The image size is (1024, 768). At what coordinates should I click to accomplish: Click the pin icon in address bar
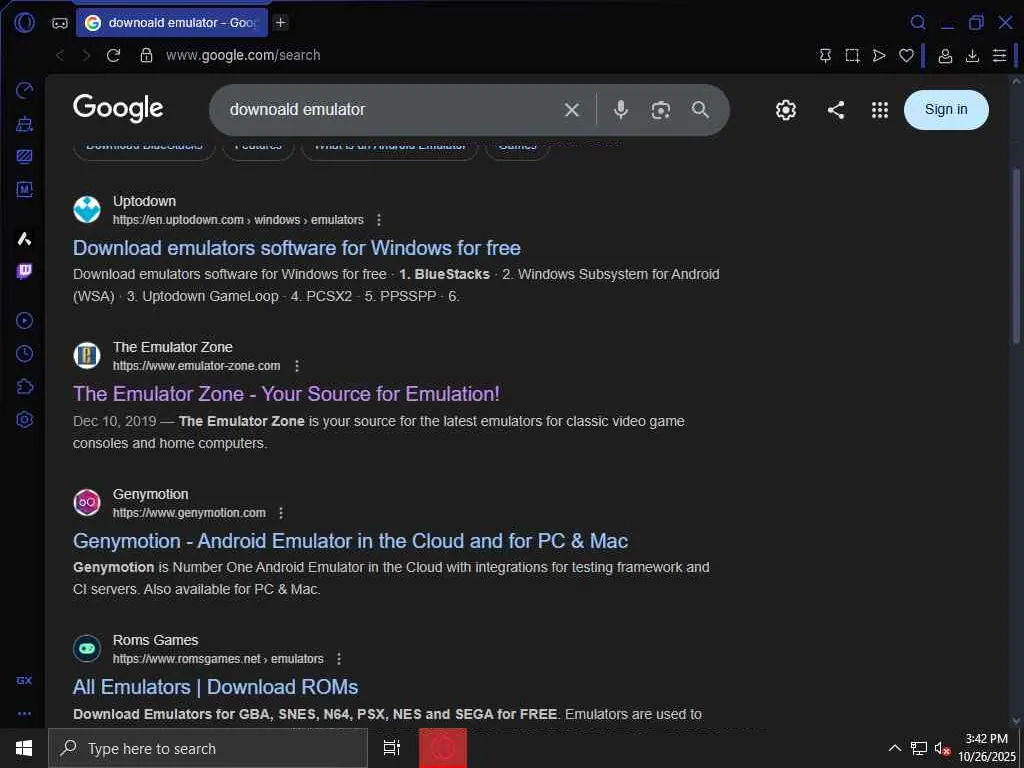825,56
